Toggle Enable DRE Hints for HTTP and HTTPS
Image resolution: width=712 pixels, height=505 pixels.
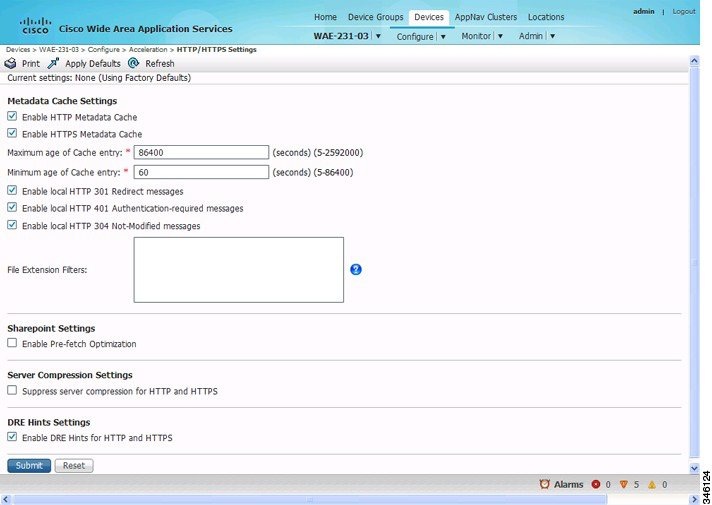(x=12, y=437)
